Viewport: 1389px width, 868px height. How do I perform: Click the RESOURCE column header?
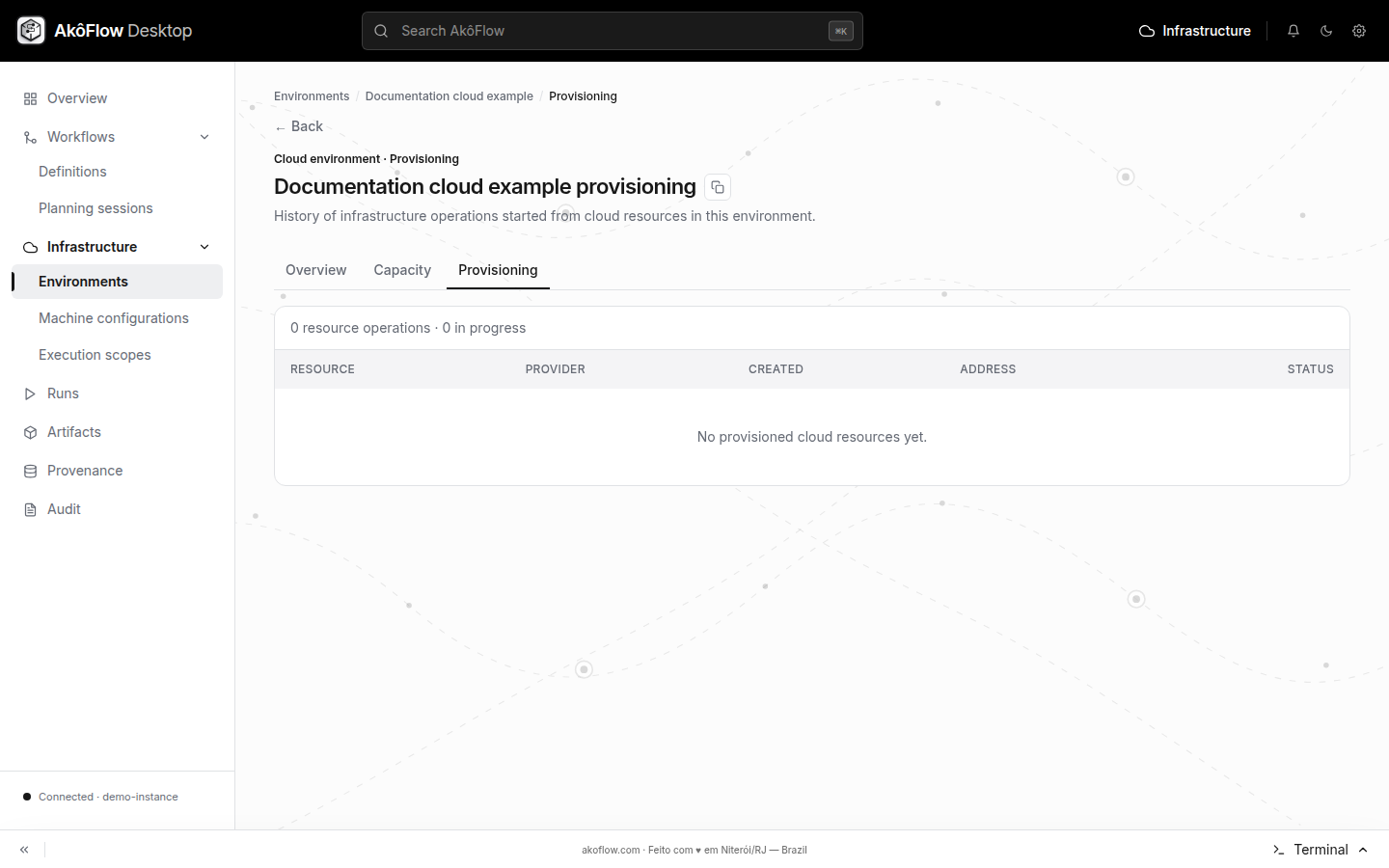[x=322, y=369]
